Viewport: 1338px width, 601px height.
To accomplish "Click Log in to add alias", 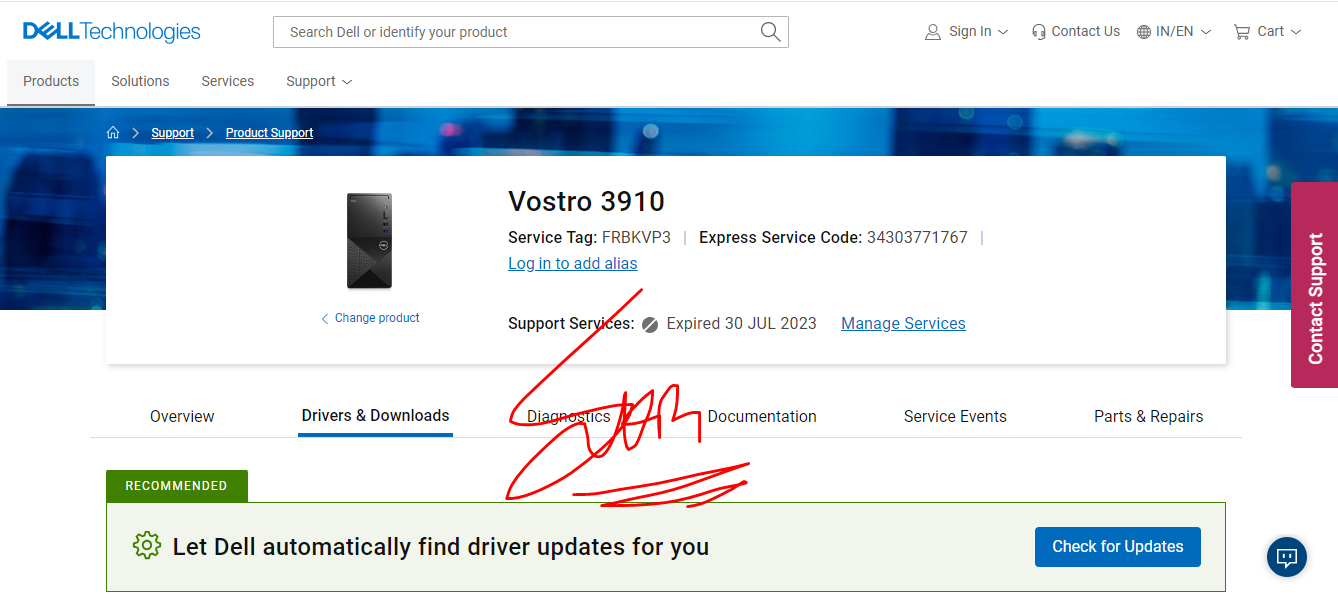I will [573, 263].
